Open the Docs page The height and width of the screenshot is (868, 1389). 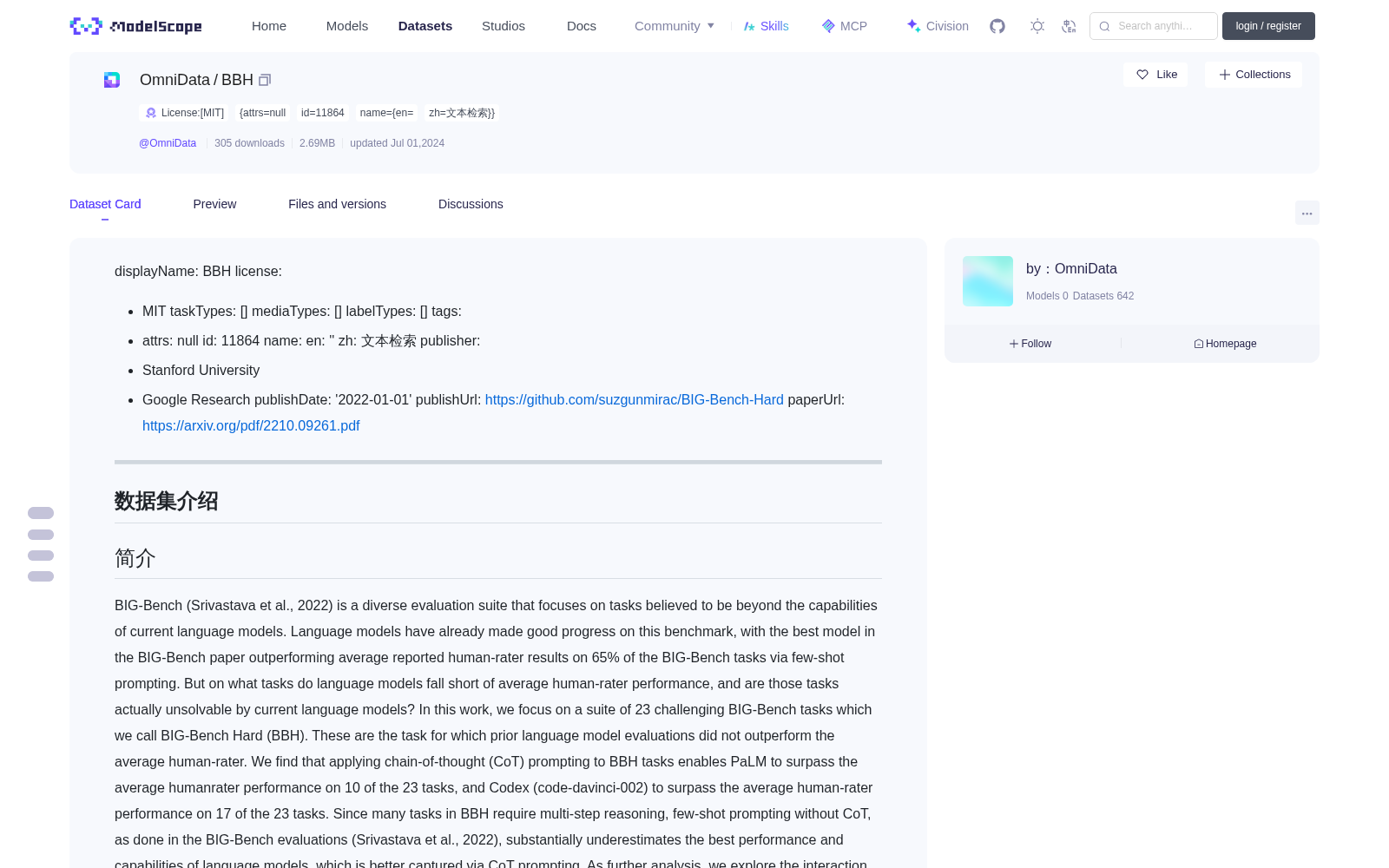582,26
